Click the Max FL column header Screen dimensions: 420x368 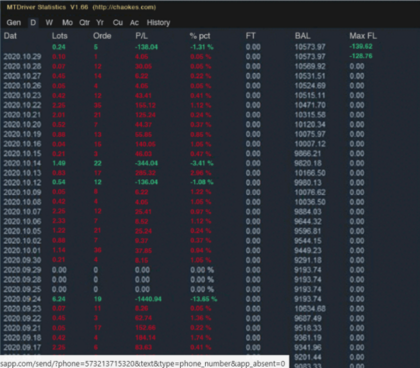[x=363, y=36]
